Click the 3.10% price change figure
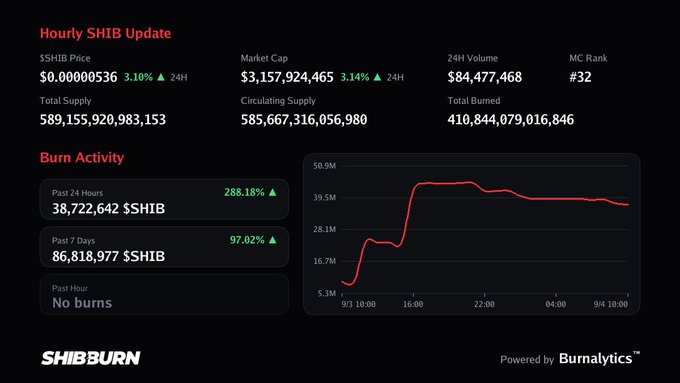 [x=138, y=77]
